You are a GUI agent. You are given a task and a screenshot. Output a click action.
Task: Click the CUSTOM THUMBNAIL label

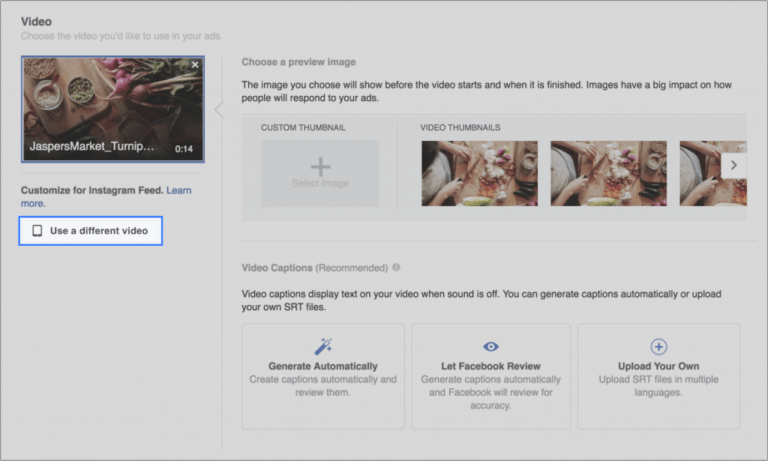pos(303,128)
